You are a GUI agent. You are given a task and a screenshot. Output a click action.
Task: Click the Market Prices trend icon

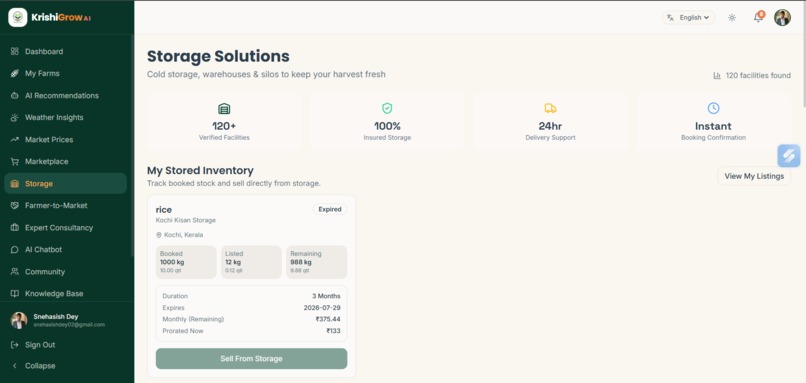pos(14,139)
